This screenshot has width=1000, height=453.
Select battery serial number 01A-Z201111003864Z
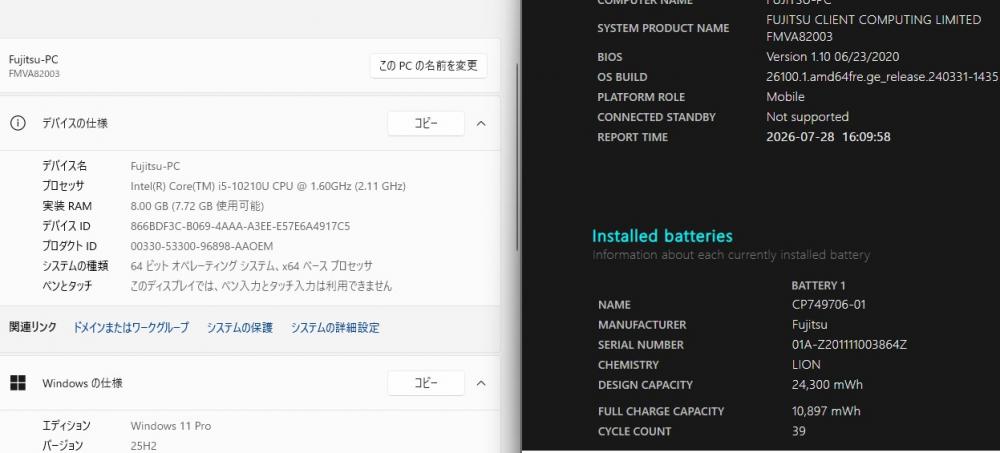849,345
